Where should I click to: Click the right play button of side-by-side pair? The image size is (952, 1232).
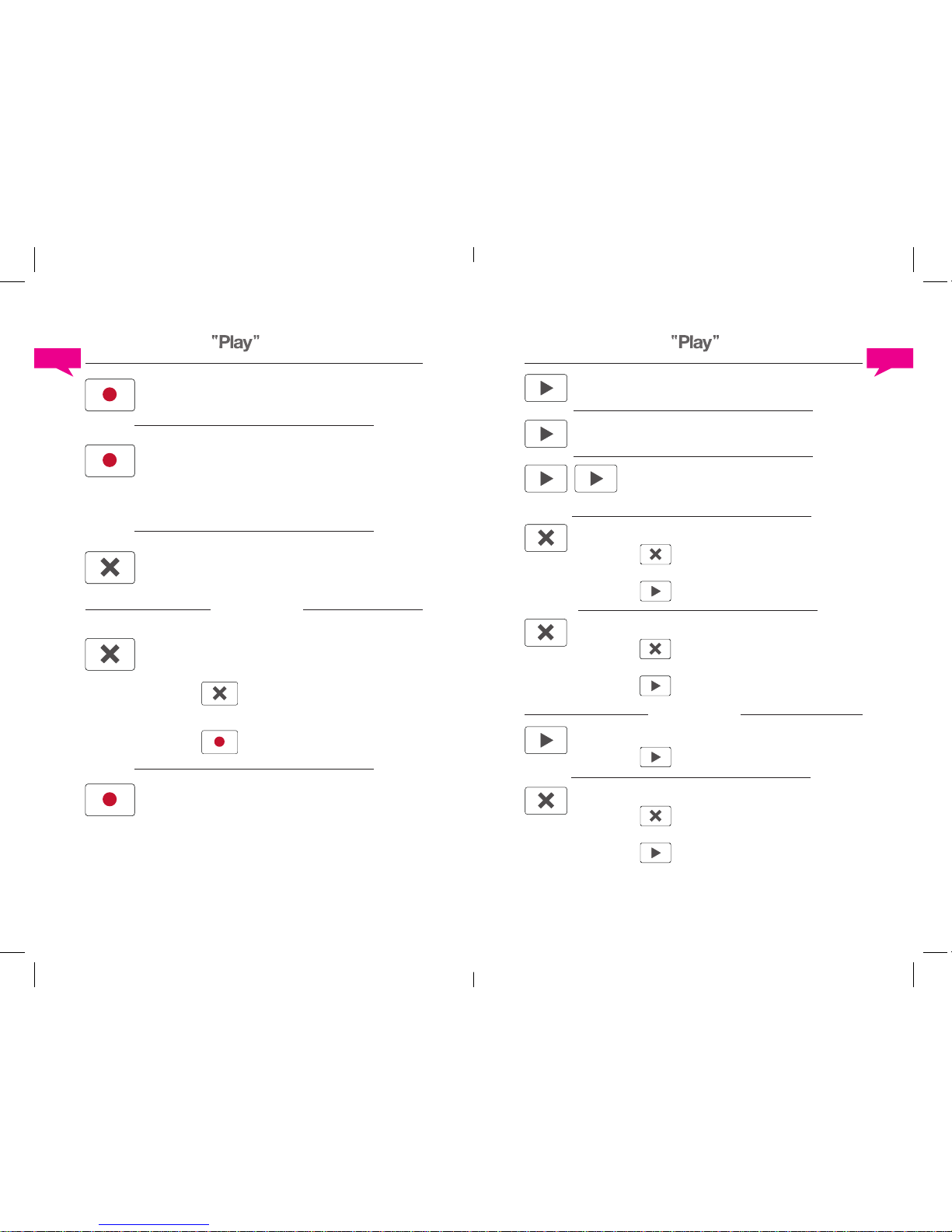[x=595, y=479]
